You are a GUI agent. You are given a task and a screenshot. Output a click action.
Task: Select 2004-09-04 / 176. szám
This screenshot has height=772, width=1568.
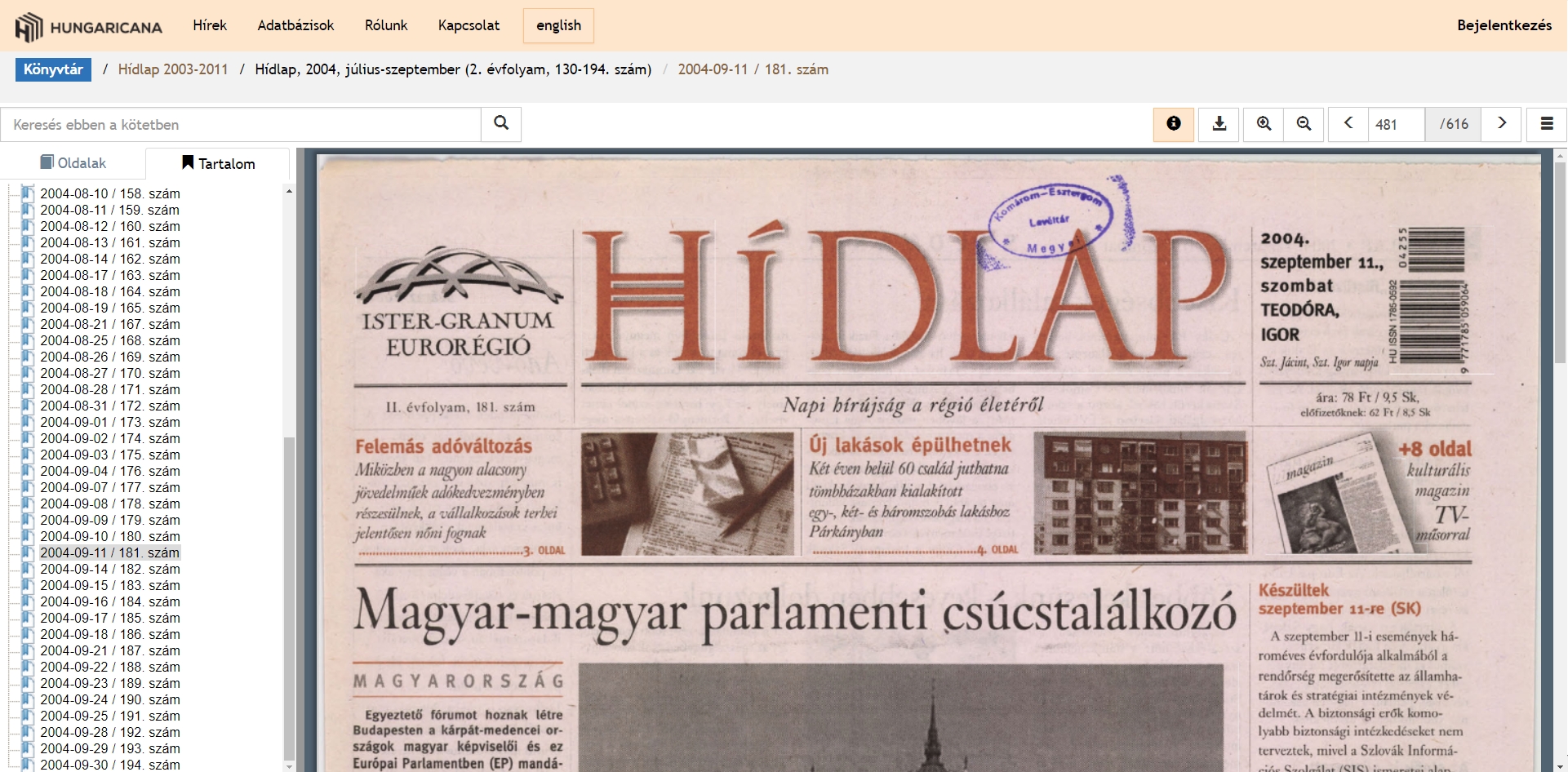110,471
